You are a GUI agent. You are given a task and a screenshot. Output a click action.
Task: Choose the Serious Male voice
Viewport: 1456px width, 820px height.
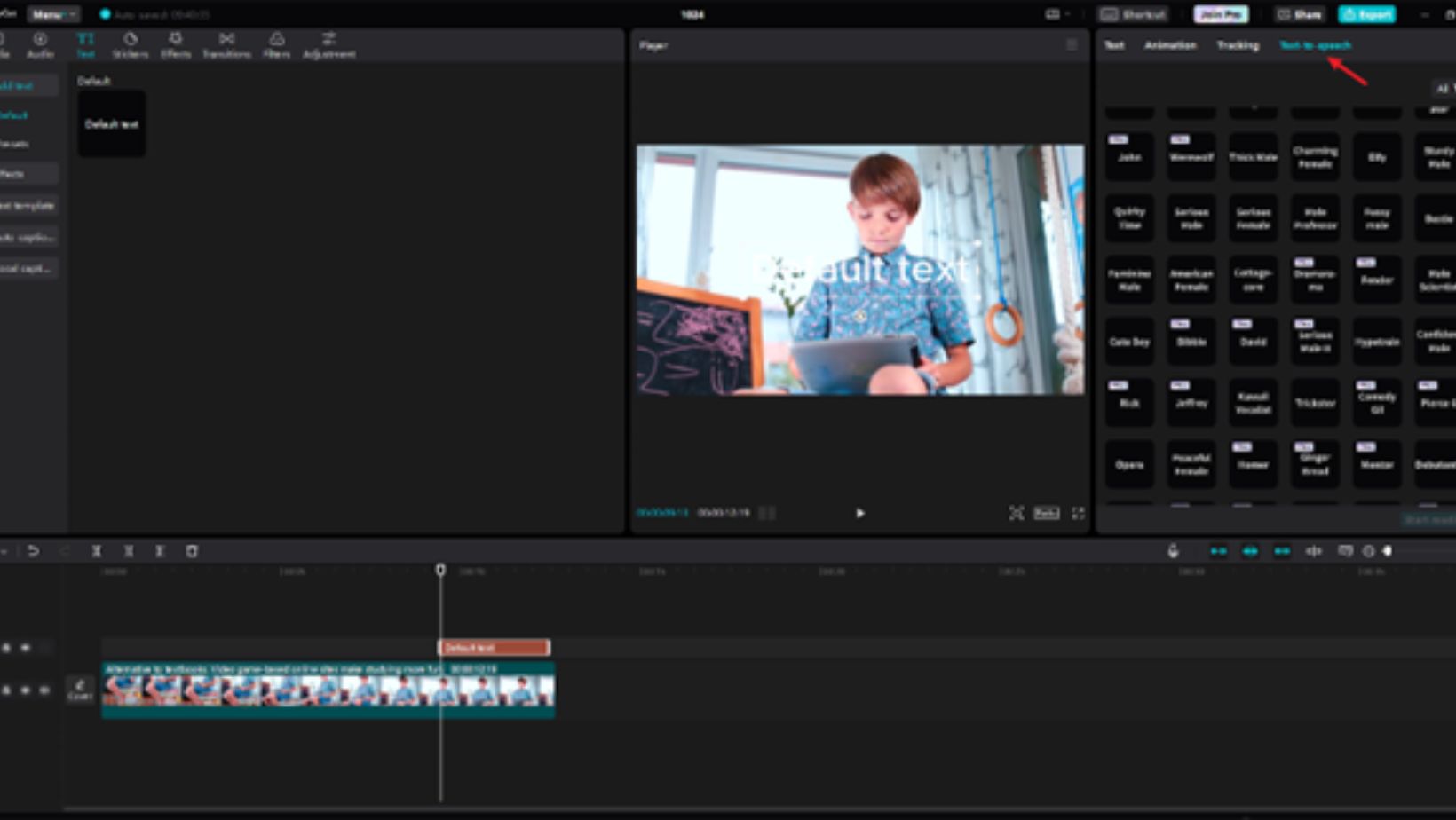pyautogui.click(x=1191, y=218)
